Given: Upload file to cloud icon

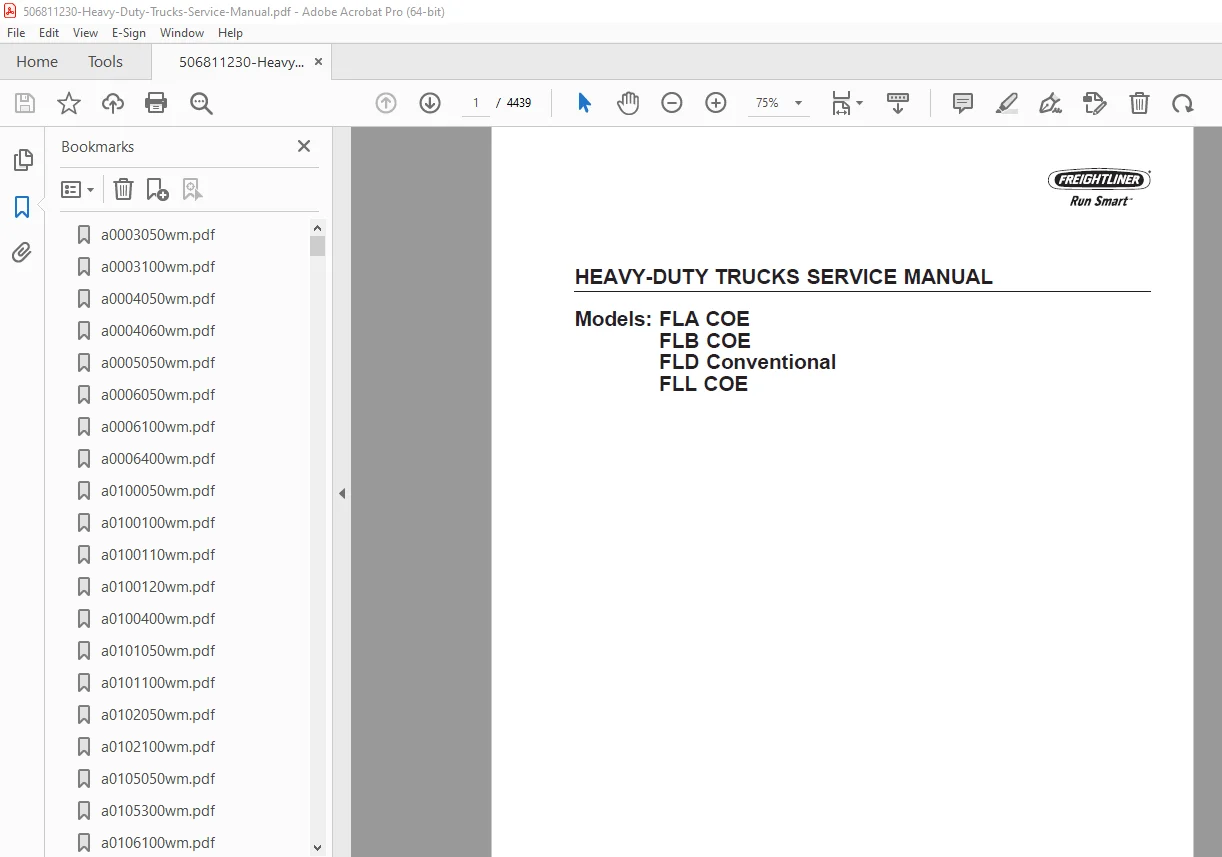Looking at the screenshot, I should (113, 103).
